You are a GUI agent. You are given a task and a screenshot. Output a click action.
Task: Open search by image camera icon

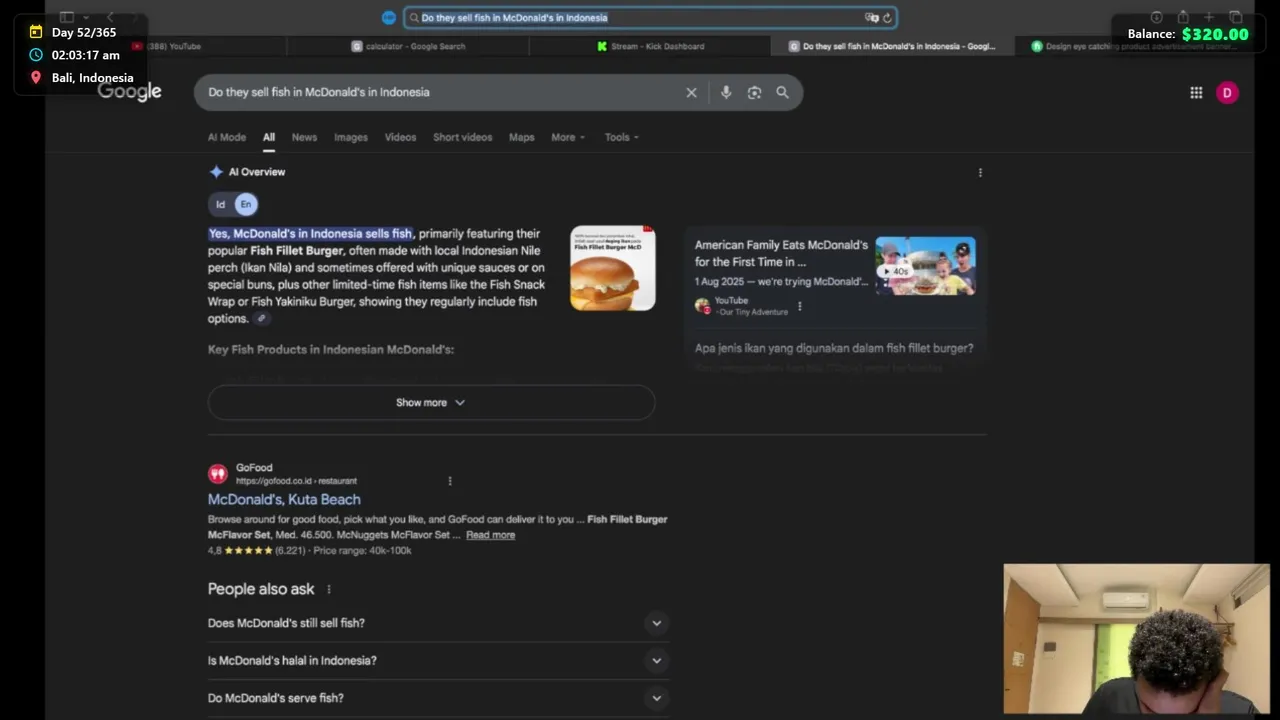[x=754, y=92]
